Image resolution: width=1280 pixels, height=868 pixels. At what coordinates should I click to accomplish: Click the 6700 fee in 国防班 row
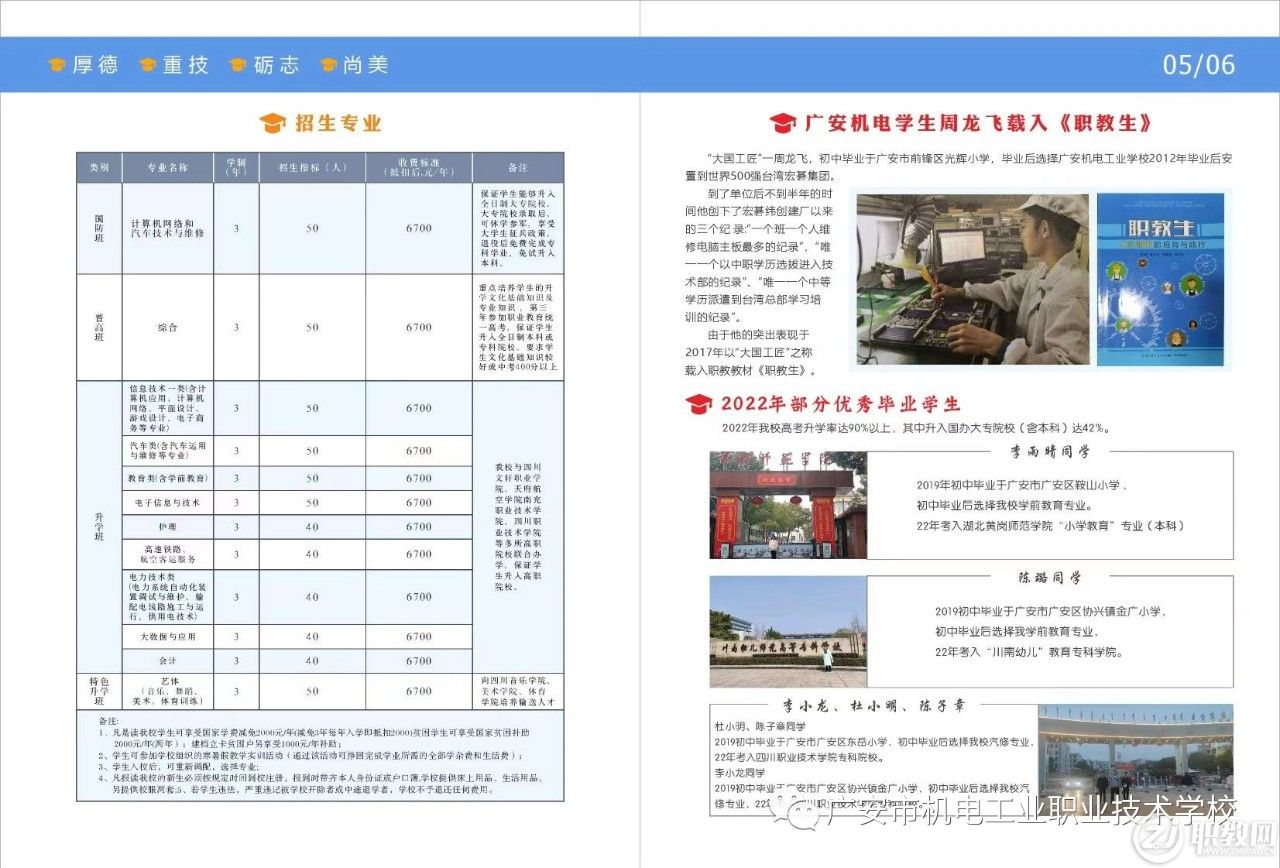418,228
